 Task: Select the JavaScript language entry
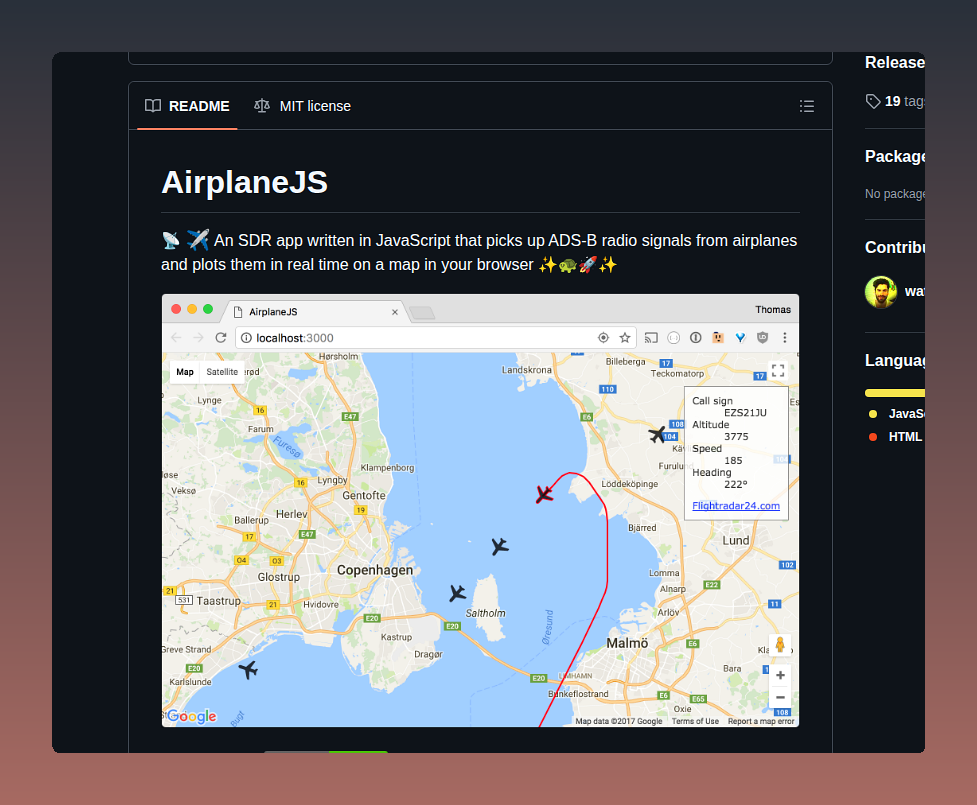pos(897,414)
